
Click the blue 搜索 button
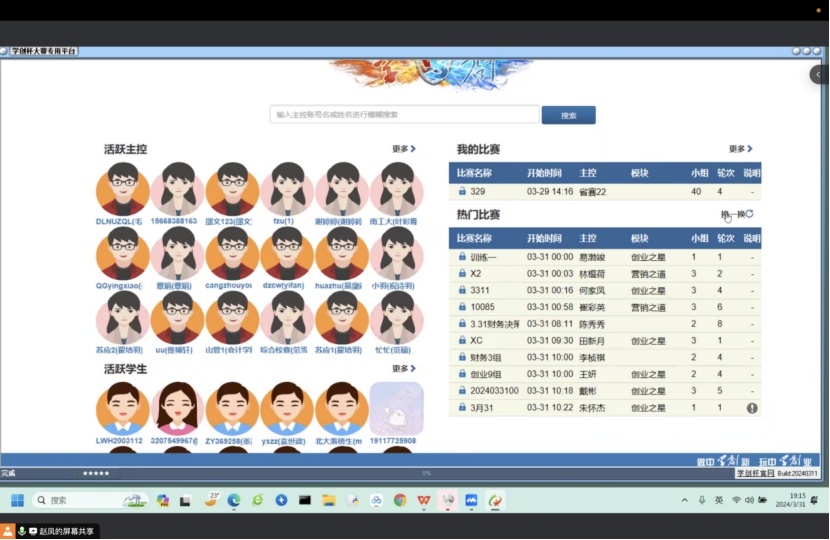coord(568,115)
